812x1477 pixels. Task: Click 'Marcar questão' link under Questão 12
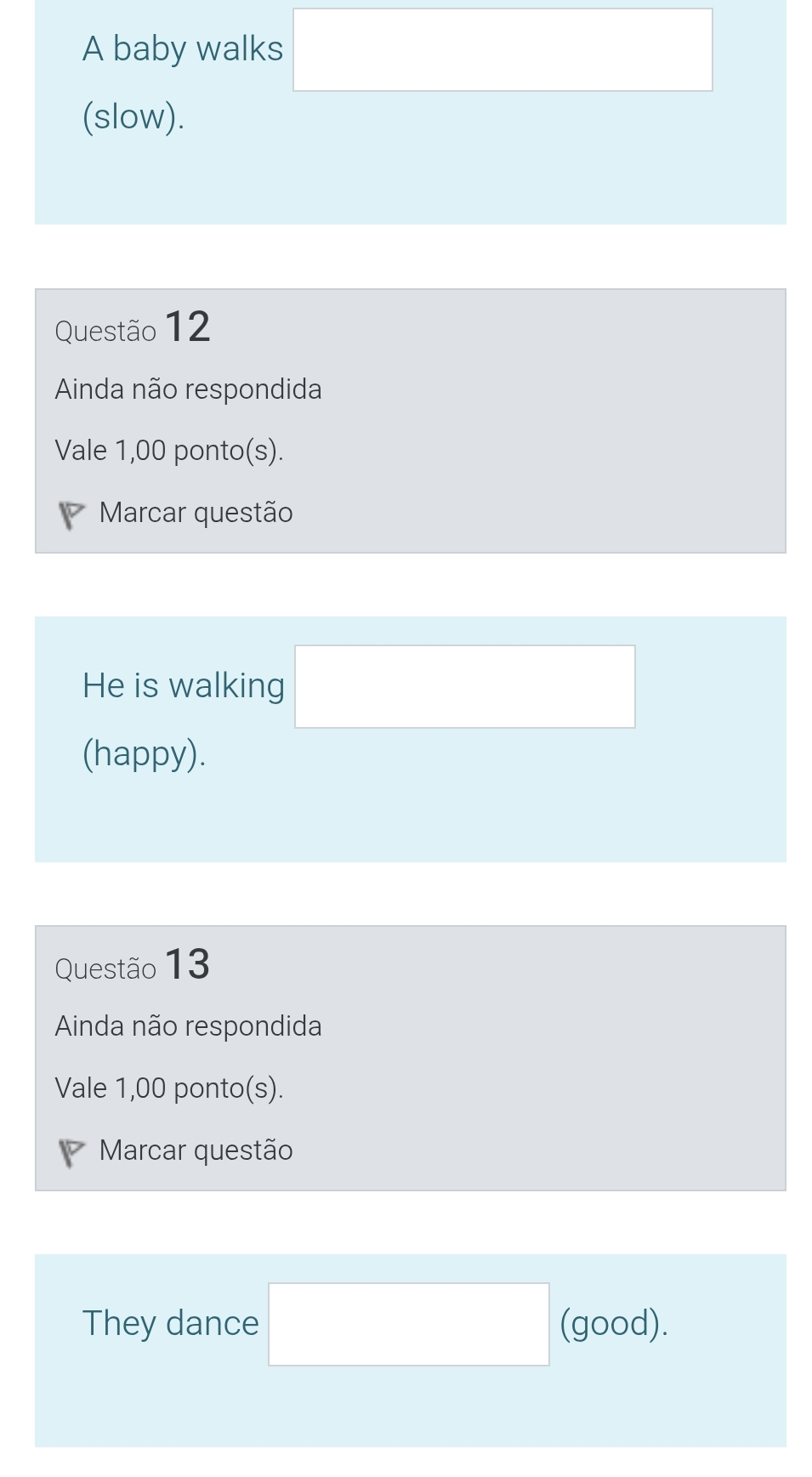point(196,513)
